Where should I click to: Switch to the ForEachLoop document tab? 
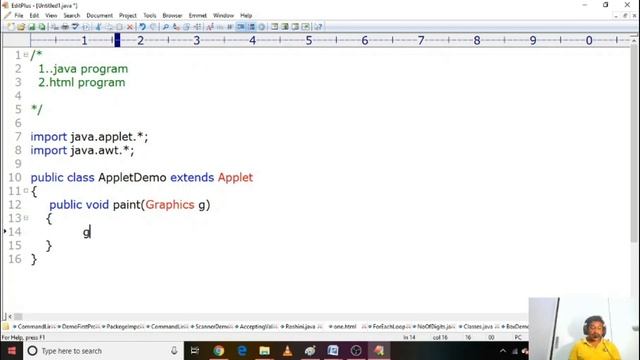coord(389,327)
